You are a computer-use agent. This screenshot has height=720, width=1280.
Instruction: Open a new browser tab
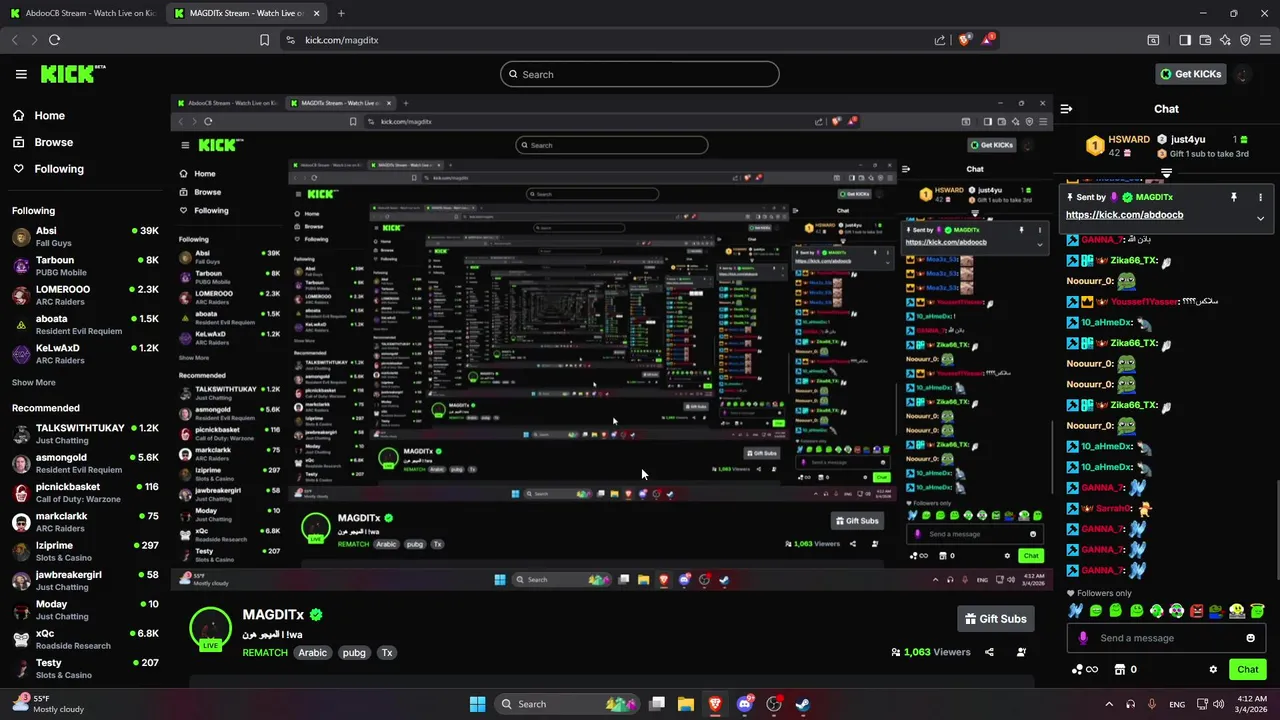pyautogui.click(x=341, y=13)
